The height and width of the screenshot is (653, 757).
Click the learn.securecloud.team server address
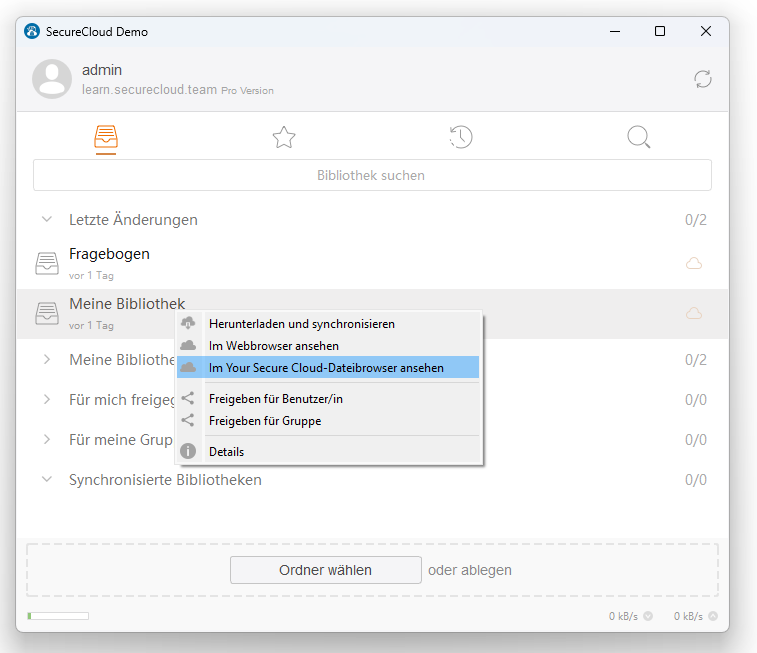click(149, 90)
